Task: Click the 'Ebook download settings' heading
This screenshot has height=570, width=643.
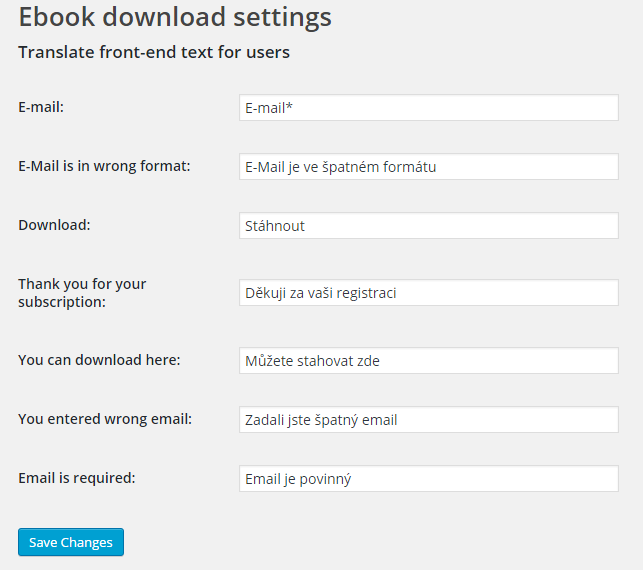Action: [175, 18]
